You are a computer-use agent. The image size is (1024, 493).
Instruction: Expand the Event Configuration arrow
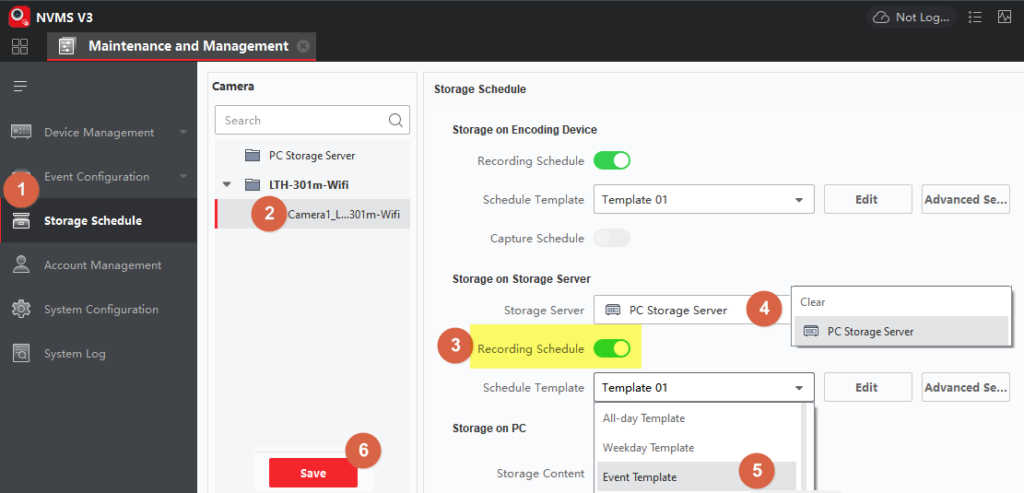click(184, 177)
